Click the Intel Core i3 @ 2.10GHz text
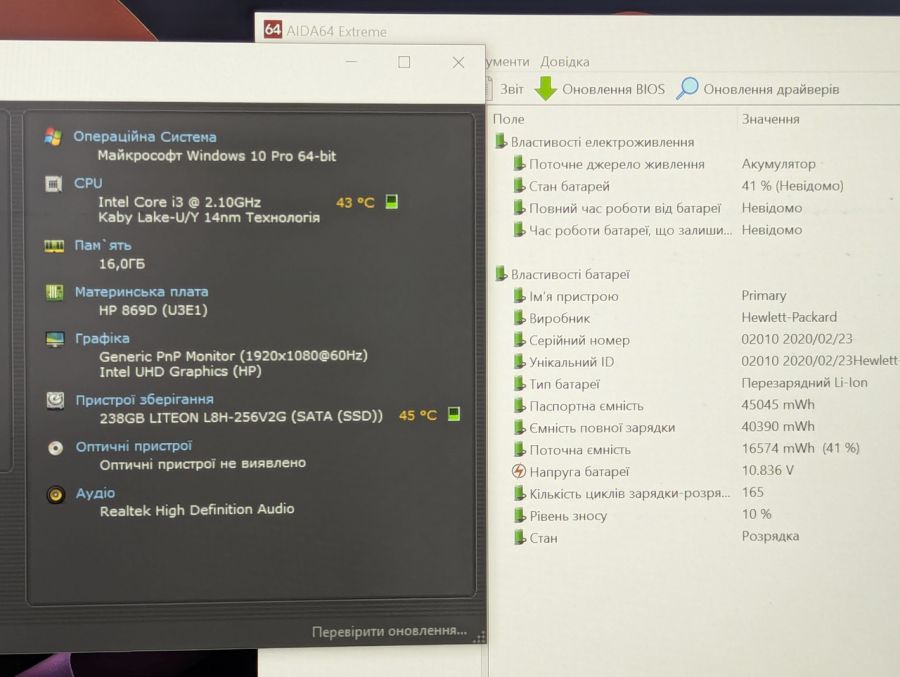900x677 pixels. tap(179, 202)
